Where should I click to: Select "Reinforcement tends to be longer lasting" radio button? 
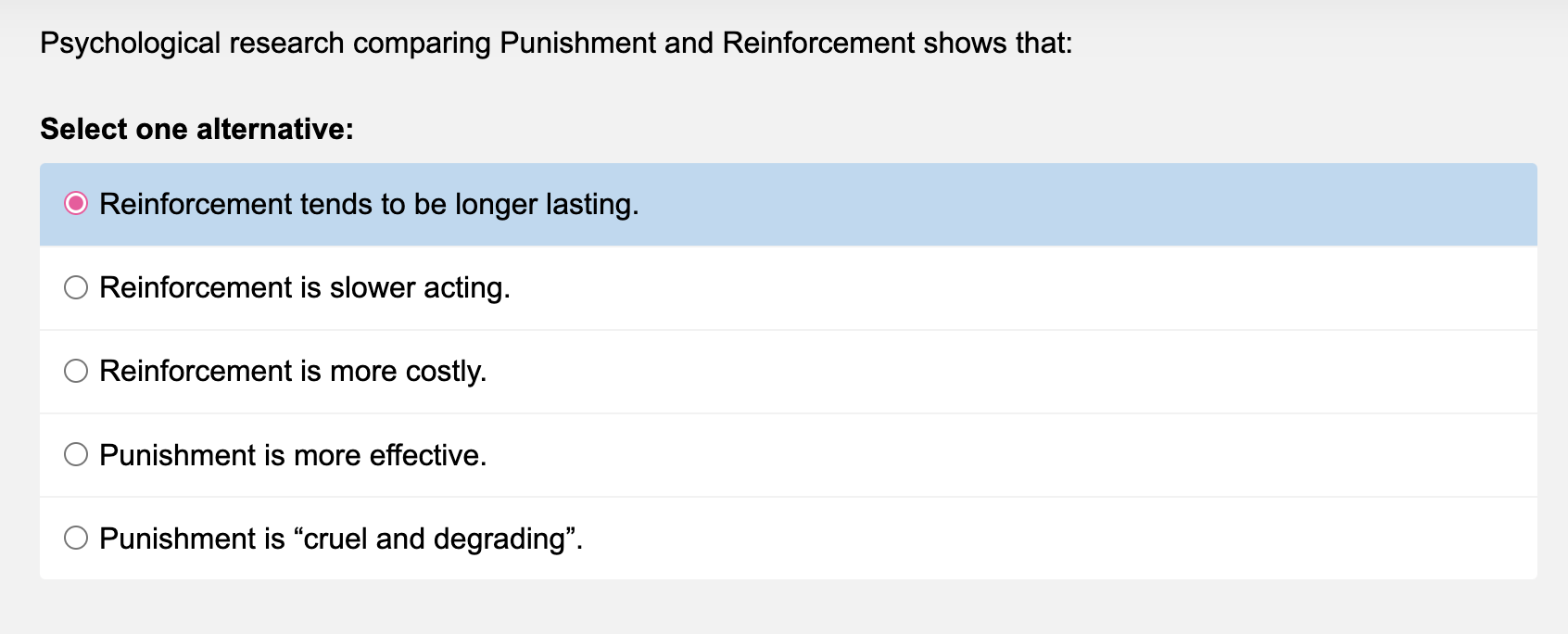click(x=76, y=204)
